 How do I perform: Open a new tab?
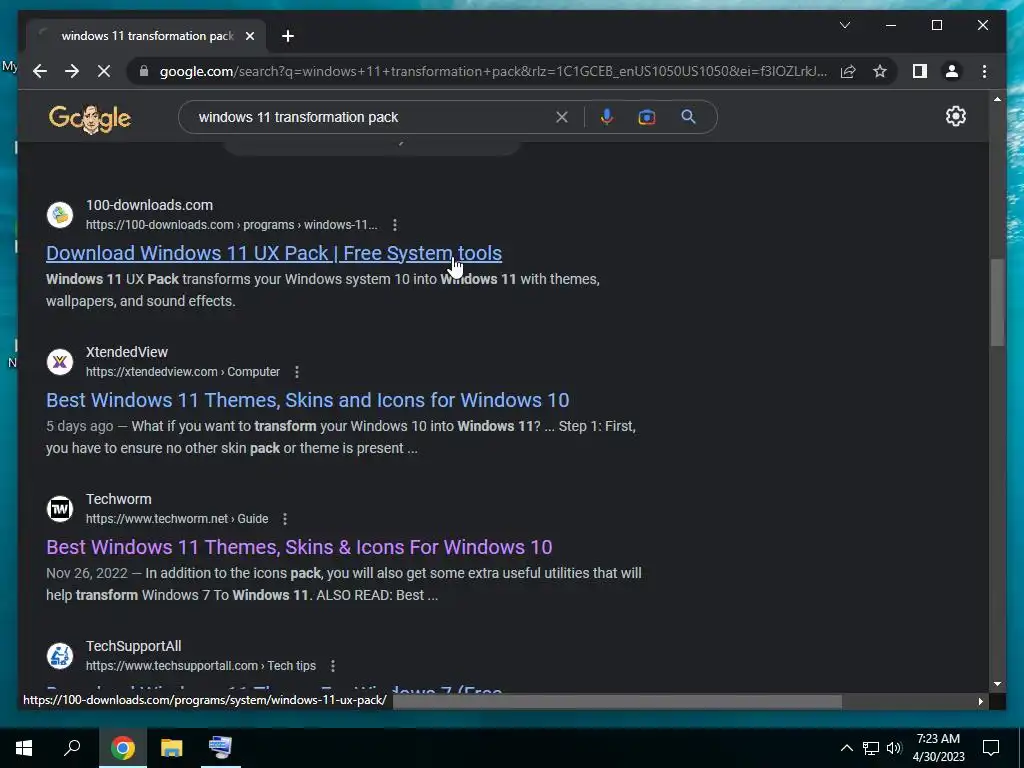pos(287,36)
